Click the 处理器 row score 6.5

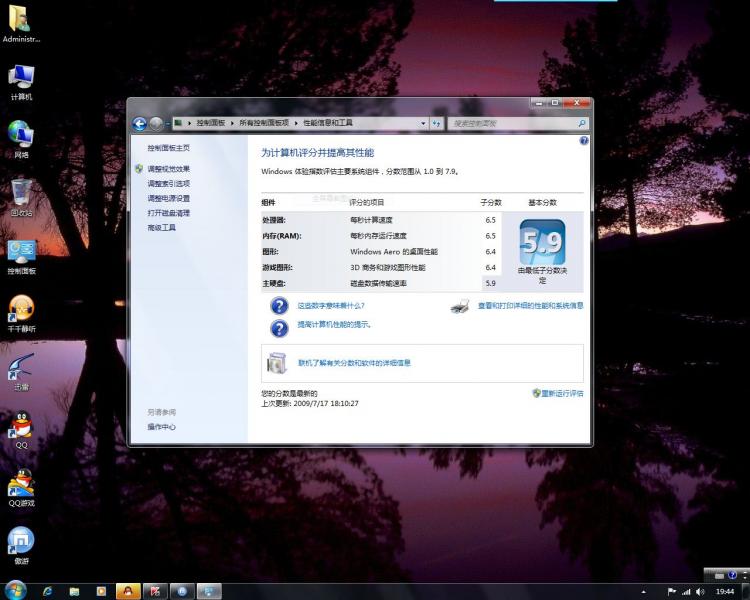[x=490, y=220]
